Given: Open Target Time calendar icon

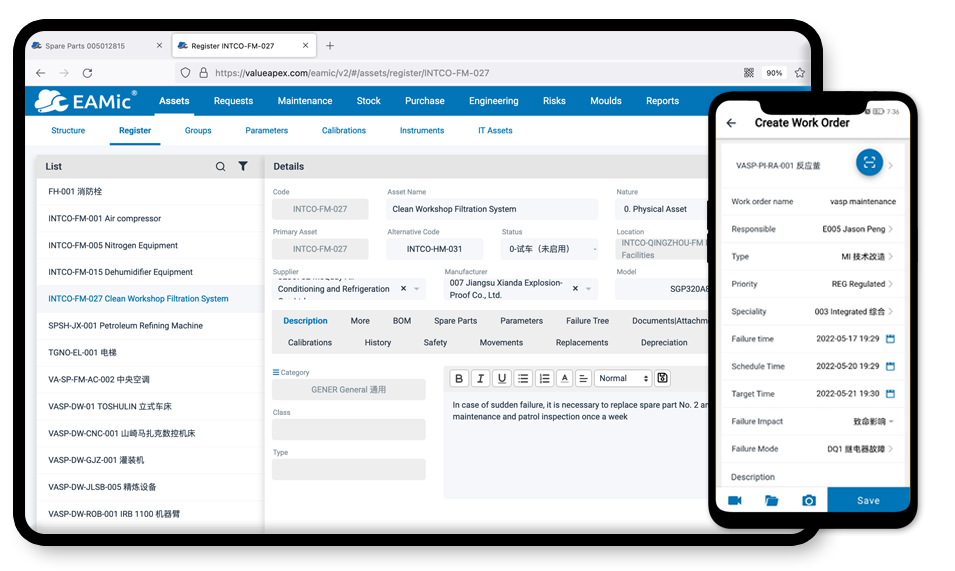Looking at the screenshot, I should (890, 394).
